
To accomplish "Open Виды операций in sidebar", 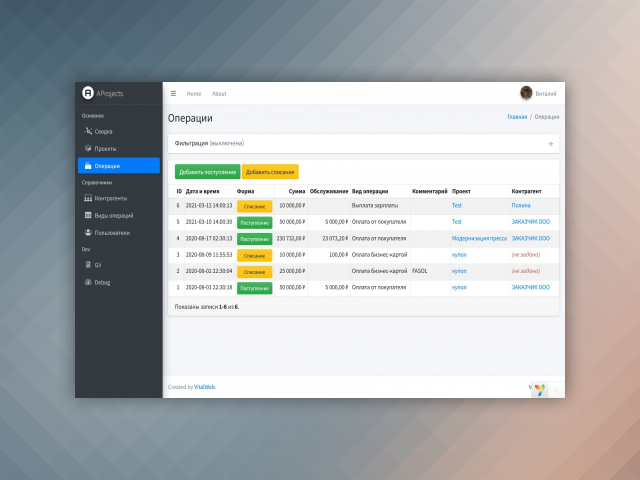I will [119, 216].
